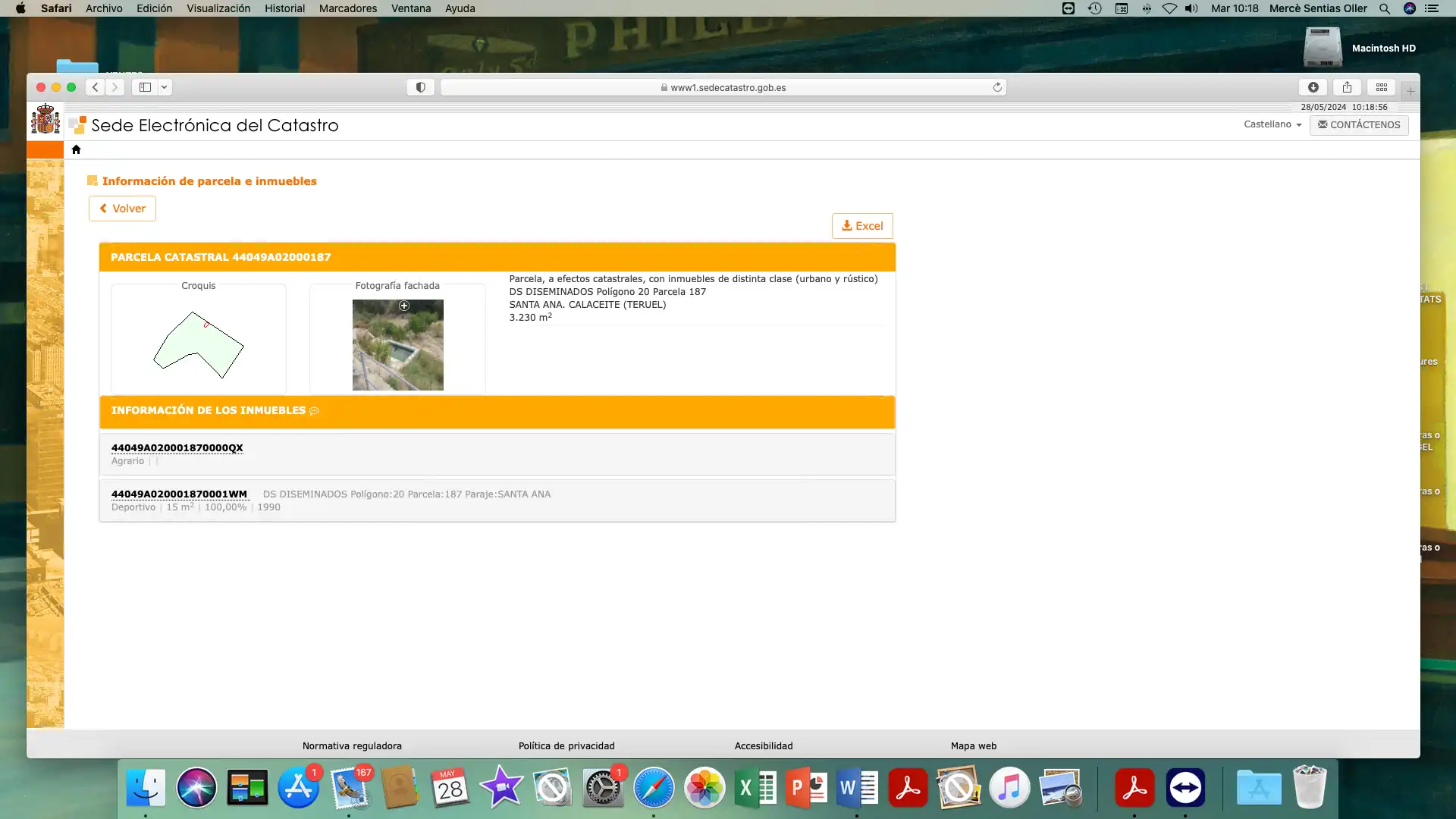Launch Word from the Dock

point(857,788)
